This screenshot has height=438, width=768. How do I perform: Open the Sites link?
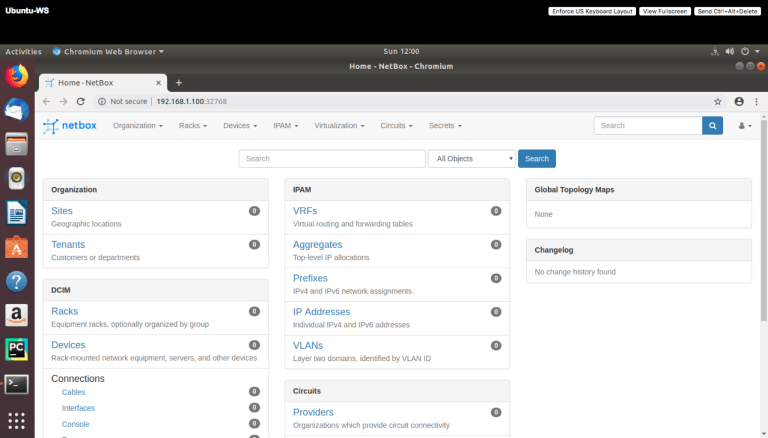(x=62, y=211)
